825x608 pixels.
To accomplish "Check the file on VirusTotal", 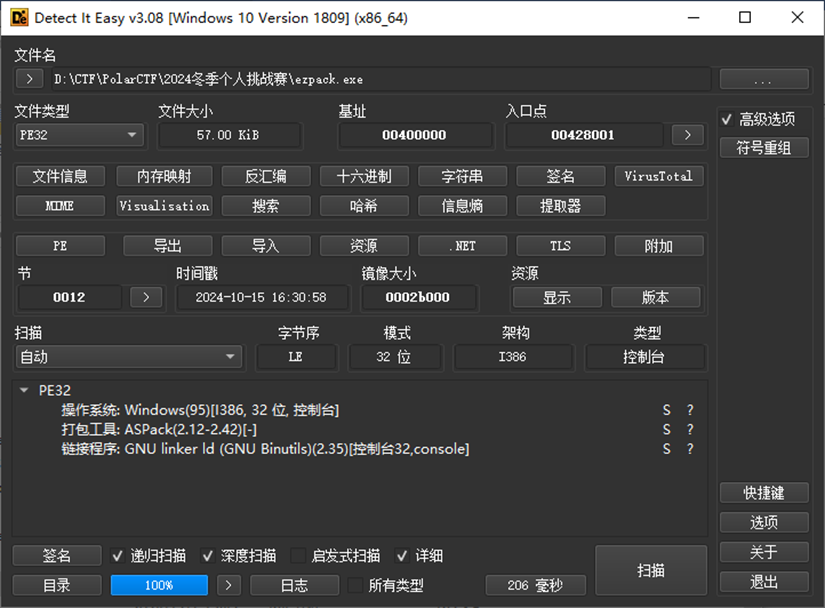I will pyautogui.click(x=659, y=176).
